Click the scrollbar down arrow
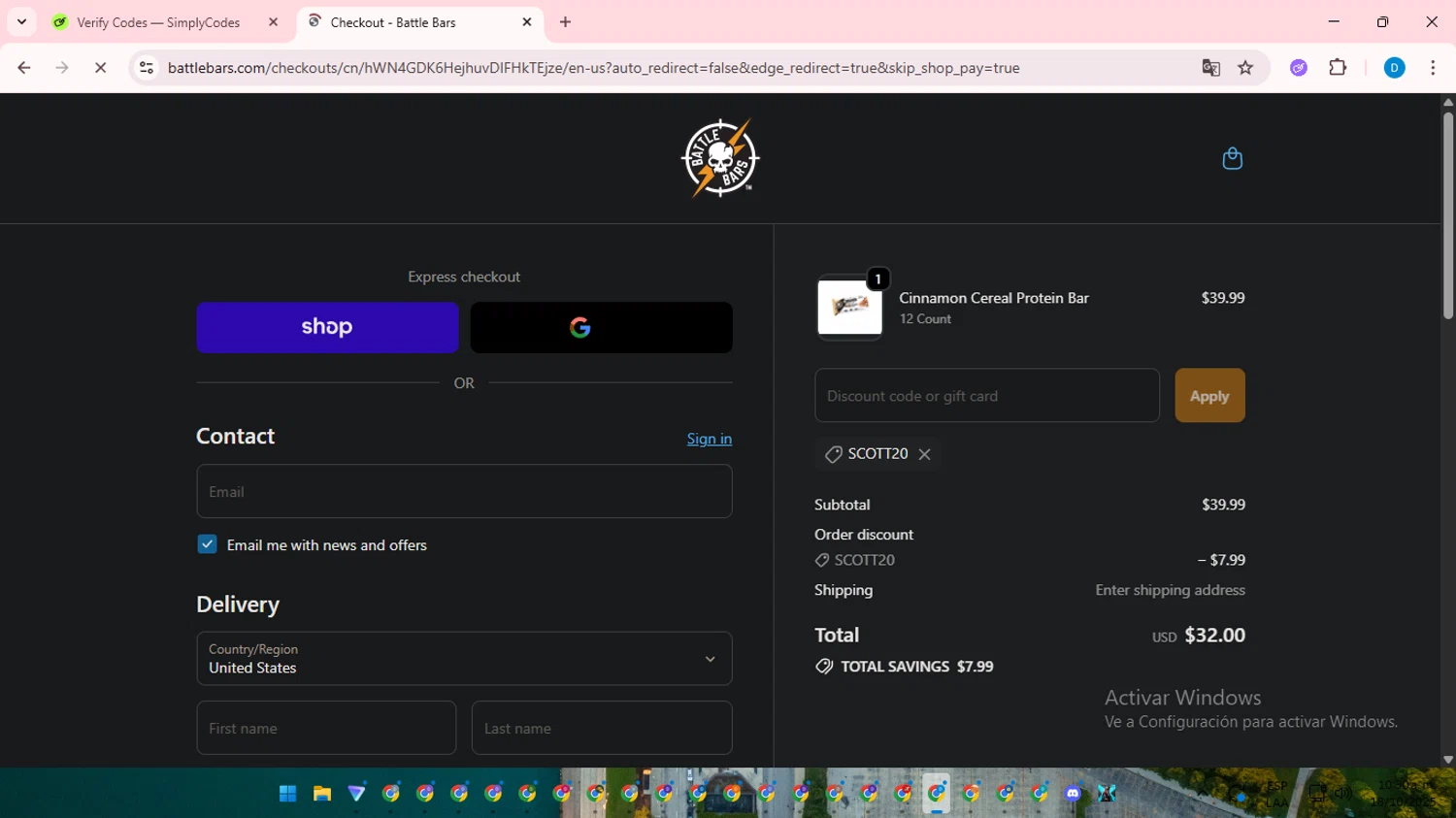This screenshot has height=818, width=1456. coord(1447,760)
